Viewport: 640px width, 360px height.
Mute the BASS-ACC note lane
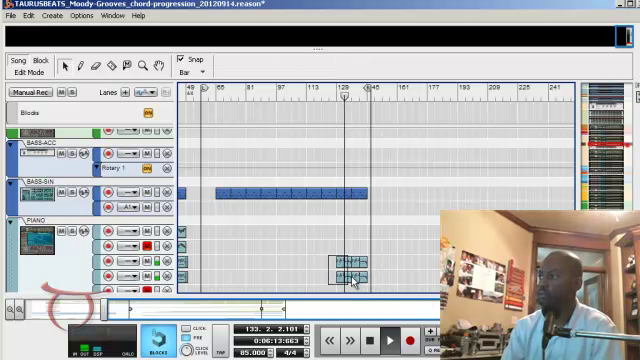pos(147,153)
